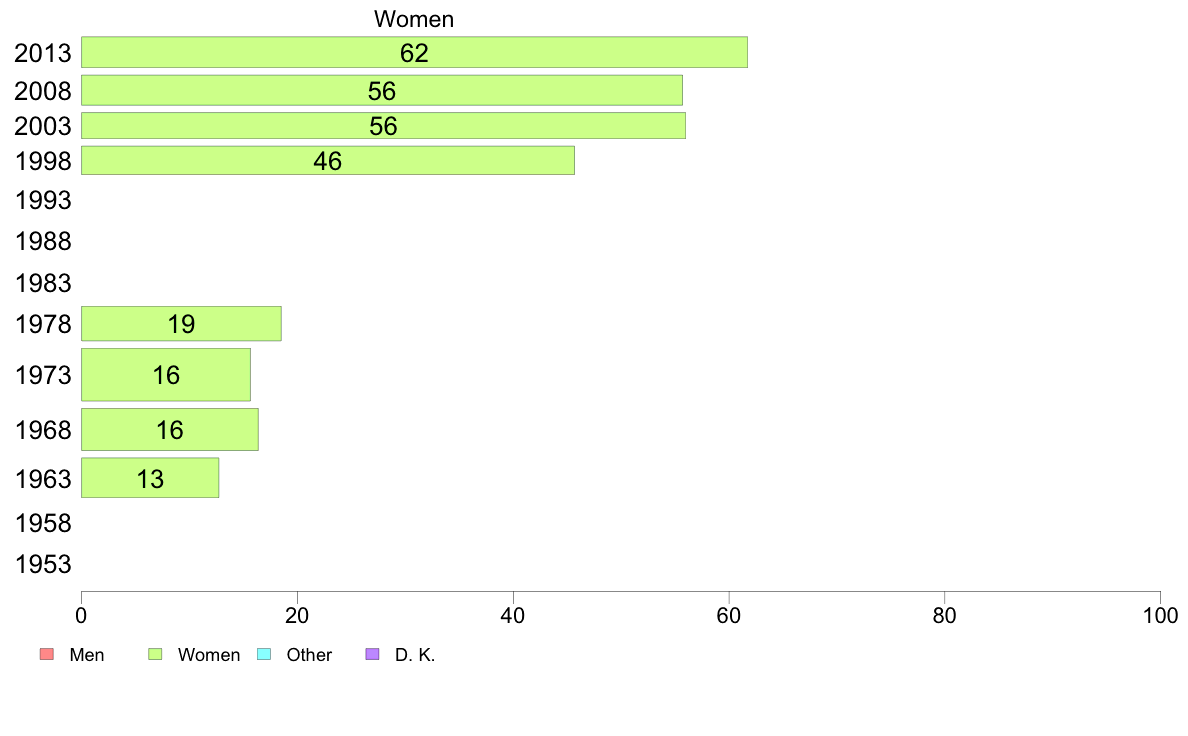The image size is (1188, 736).
Task: Click the purple D. K. legend swatch
Action: point(372,654)
